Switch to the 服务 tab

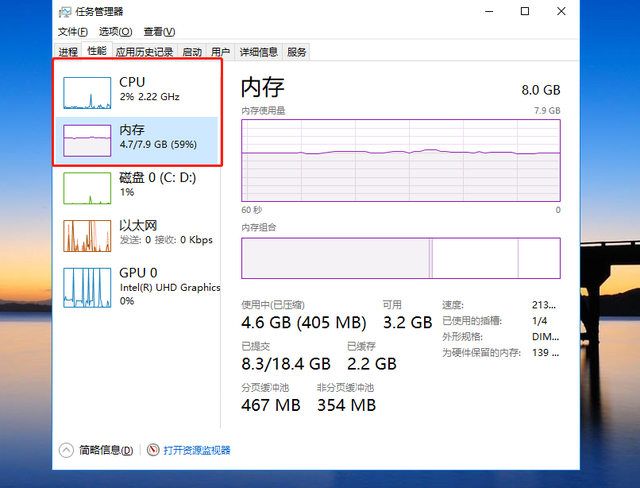pyautogui.click(x=297, y=52)
